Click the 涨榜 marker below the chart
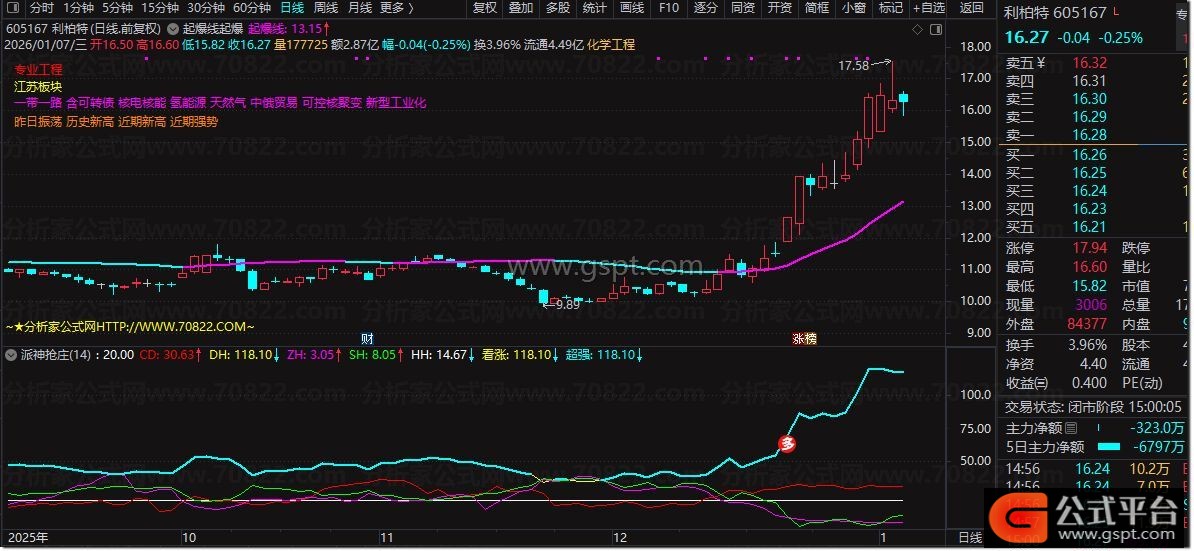 tap(804, 338)
